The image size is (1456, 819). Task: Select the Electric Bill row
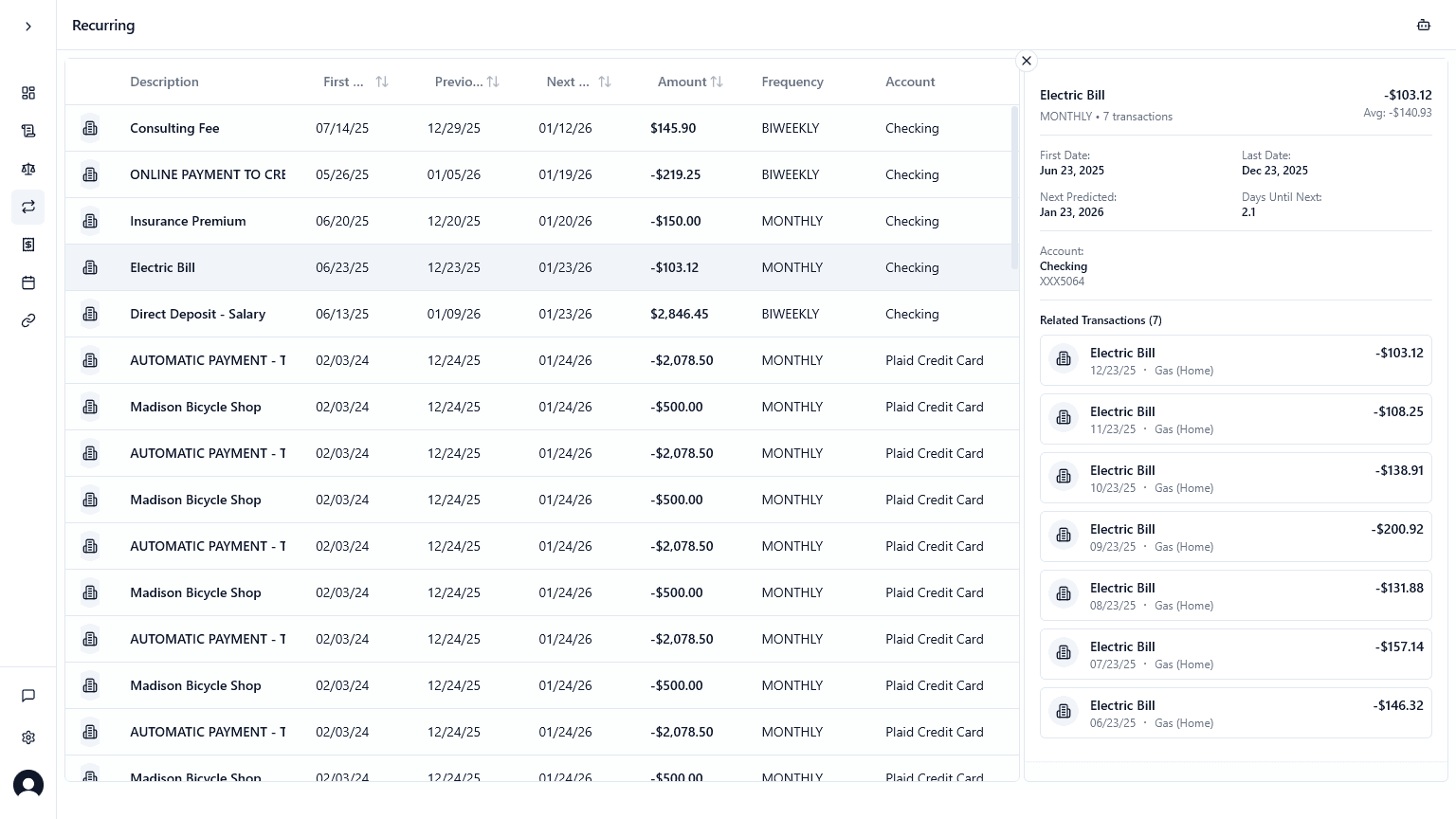pos(379,267)
